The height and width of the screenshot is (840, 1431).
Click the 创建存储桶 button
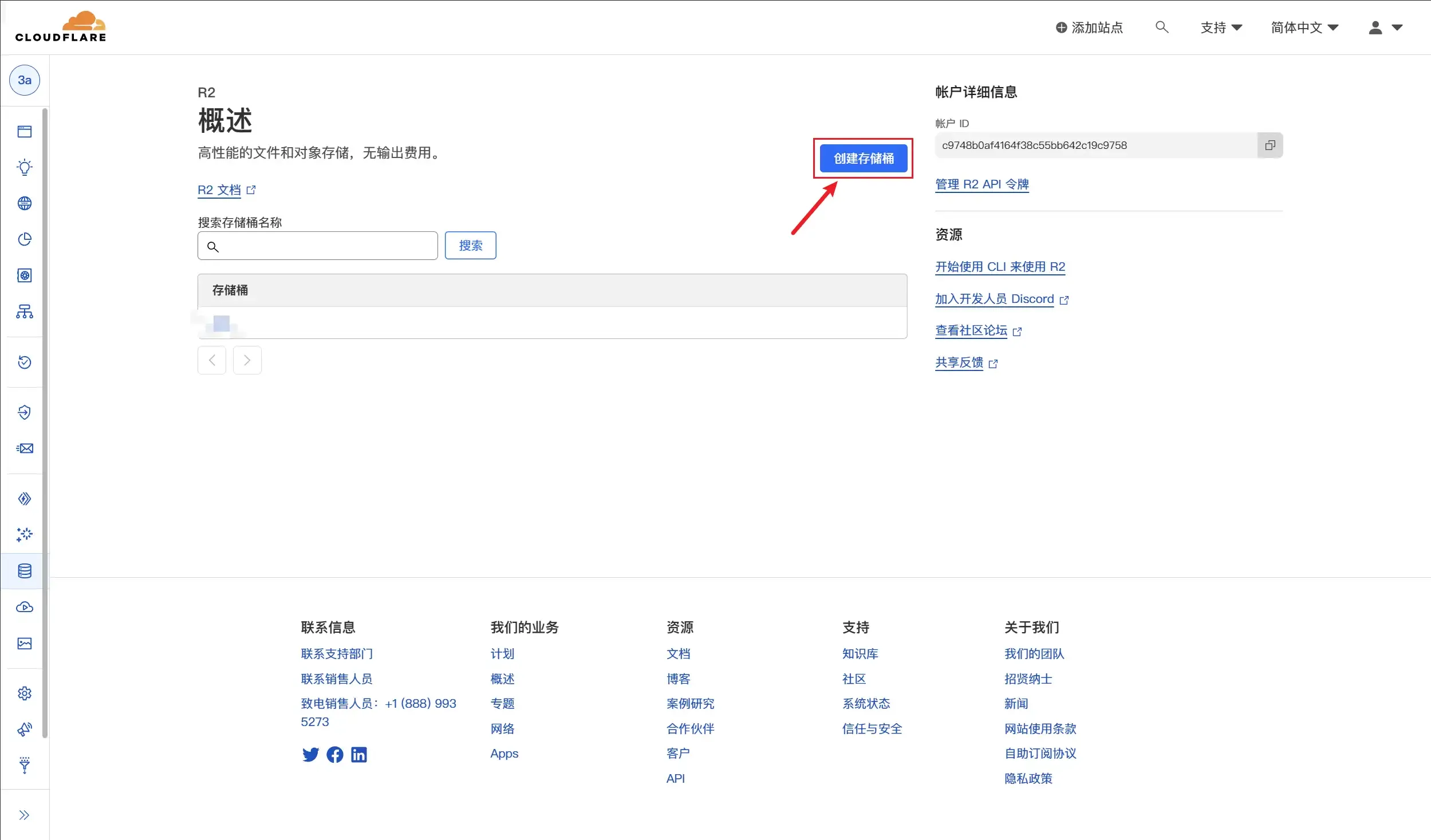pyautogui.click(x=863, y=159)
